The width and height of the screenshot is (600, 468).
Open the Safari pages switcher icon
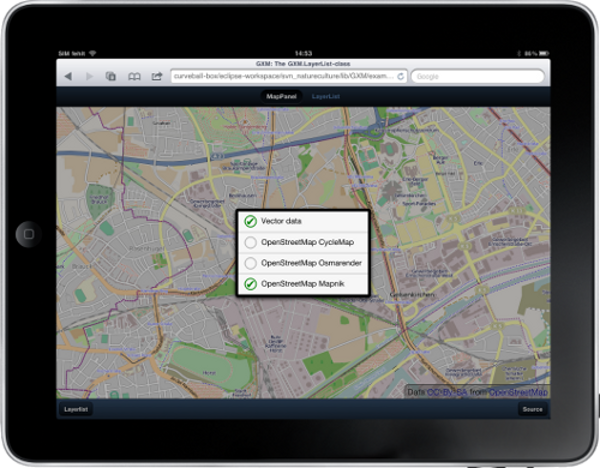coord(111,76)
